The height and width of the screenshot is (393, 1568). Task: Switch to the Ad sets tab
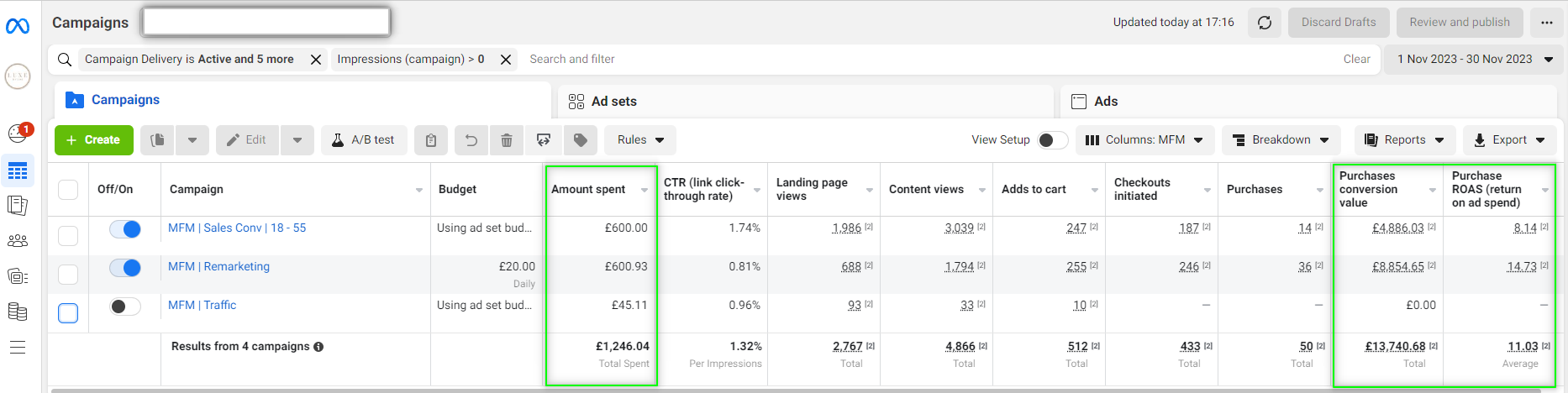point(613,102)
